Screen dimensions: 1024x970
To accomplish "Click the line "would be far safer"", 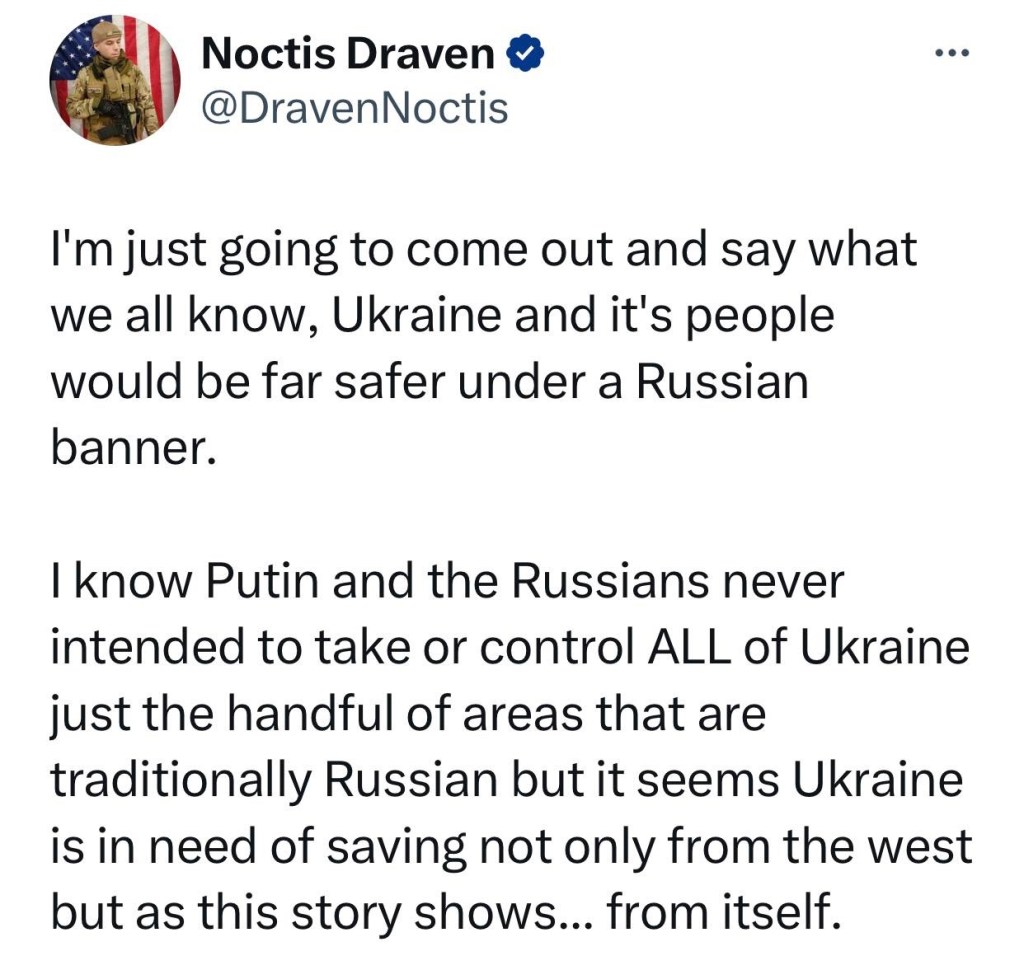I will tap(428, 383).
